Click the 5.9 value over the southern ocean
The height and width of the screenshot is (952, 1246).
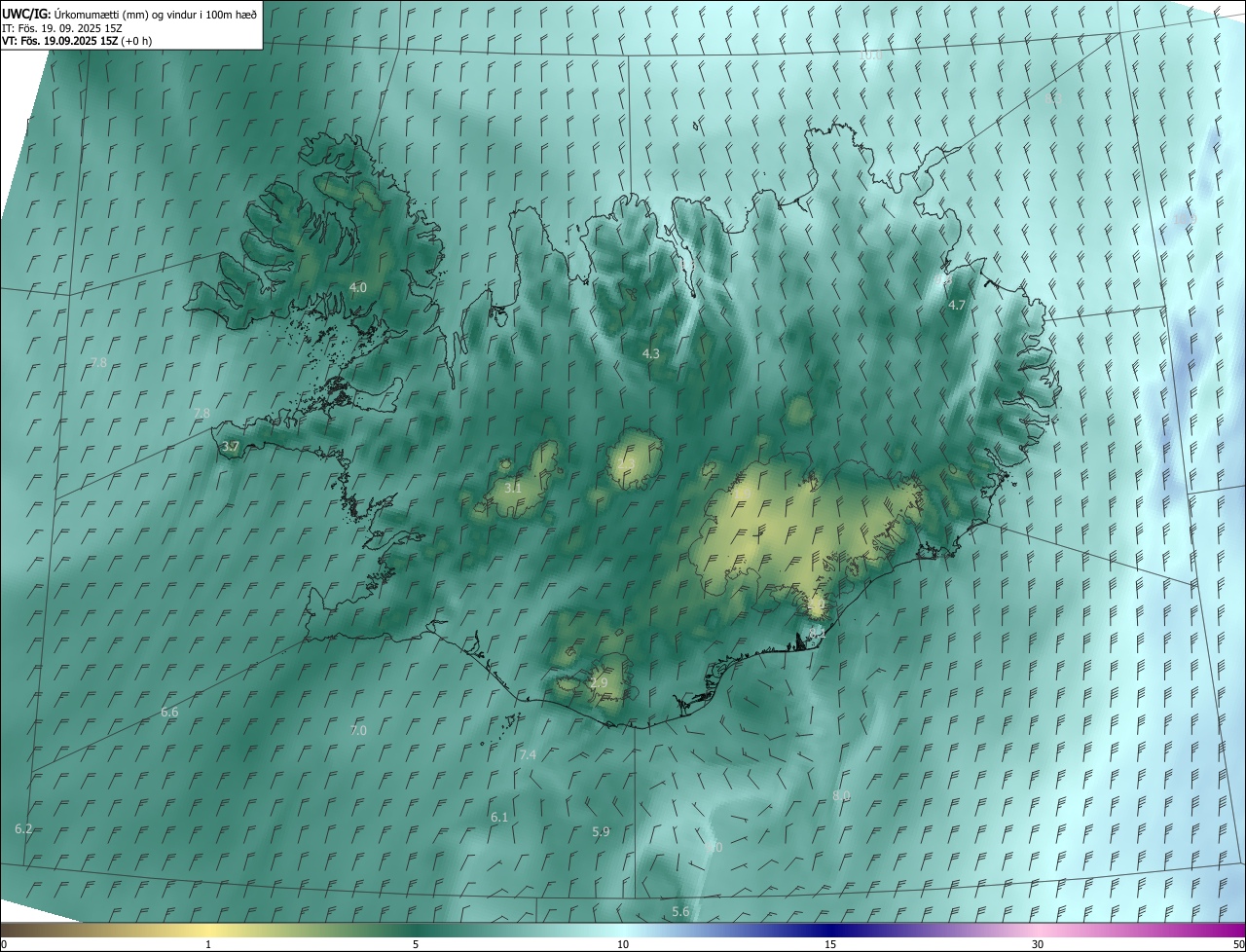601,831
